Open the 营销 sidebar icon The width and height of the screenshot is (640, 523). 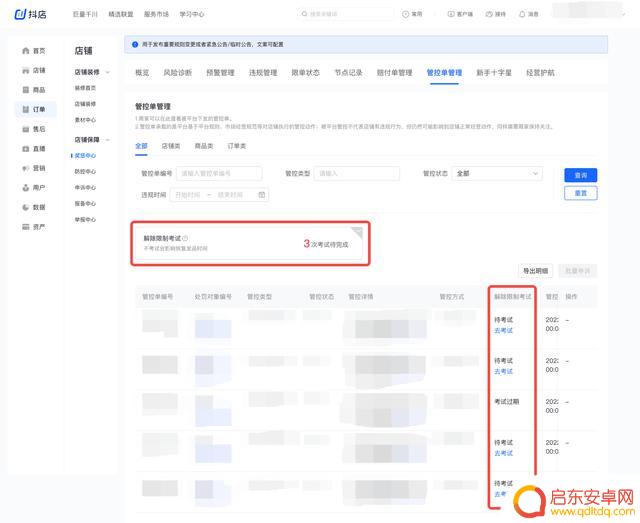click(x=26, y=168)
